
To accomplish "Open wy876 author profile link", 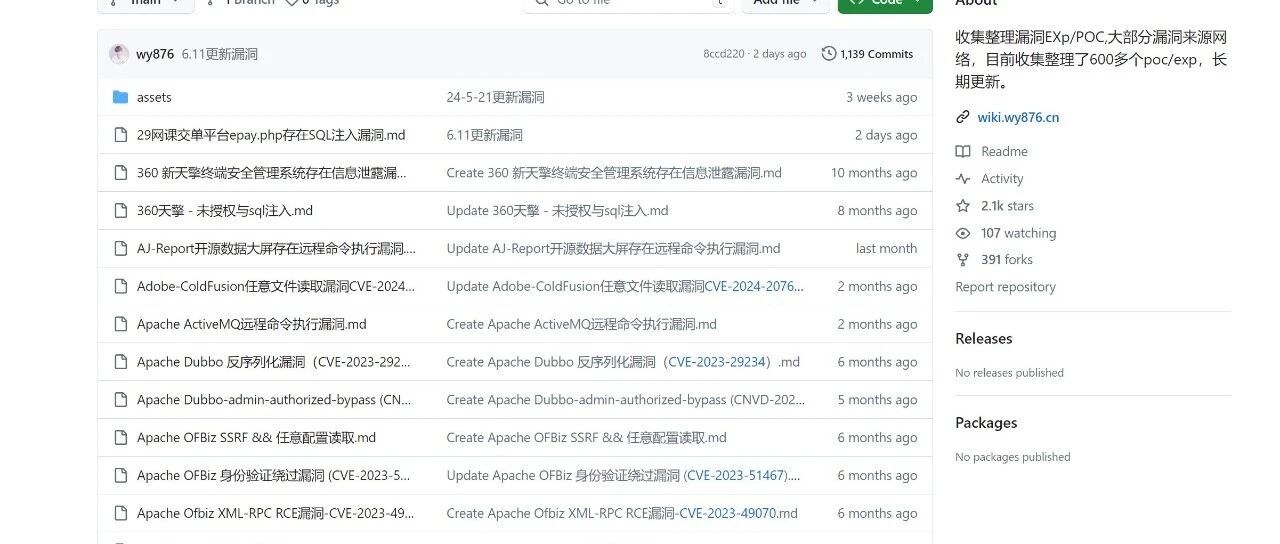I will click(155, 54).
